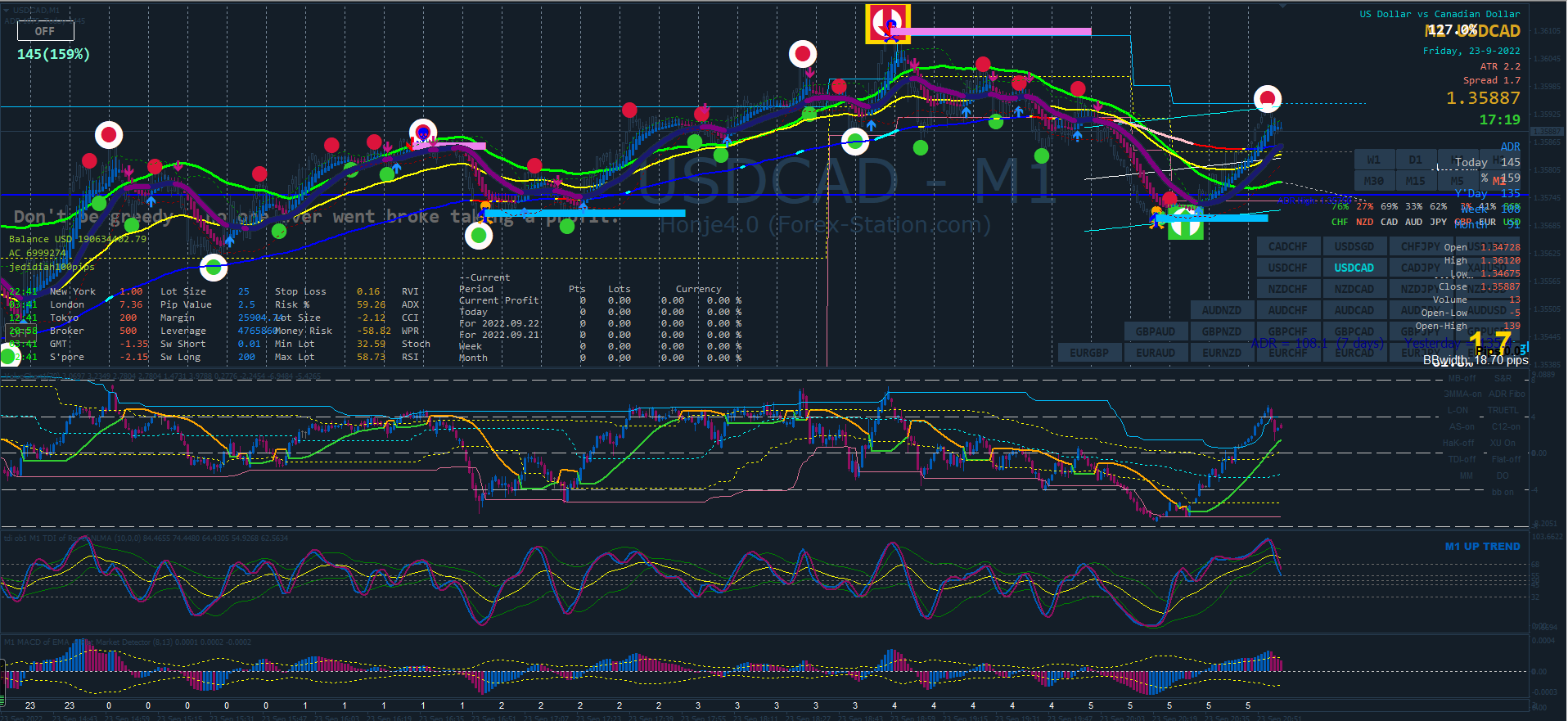The width and height of the screenshot is (1568, 721).
Task: Toggle the XU On button
Action: click(1503, 443)
